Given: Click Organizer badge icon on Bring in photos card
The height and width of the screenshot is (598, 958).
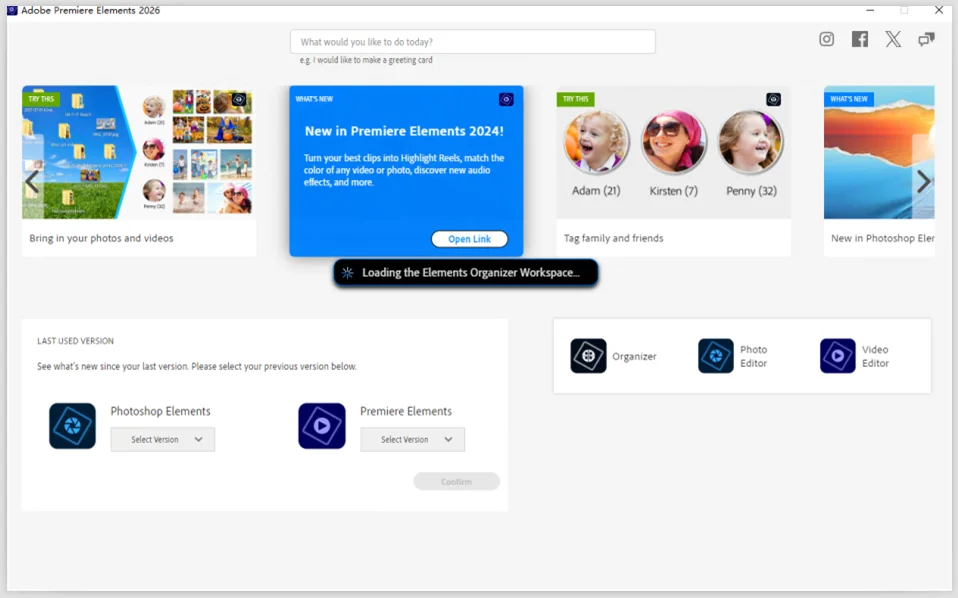Looking at the screenshot, I should point(239,99).
